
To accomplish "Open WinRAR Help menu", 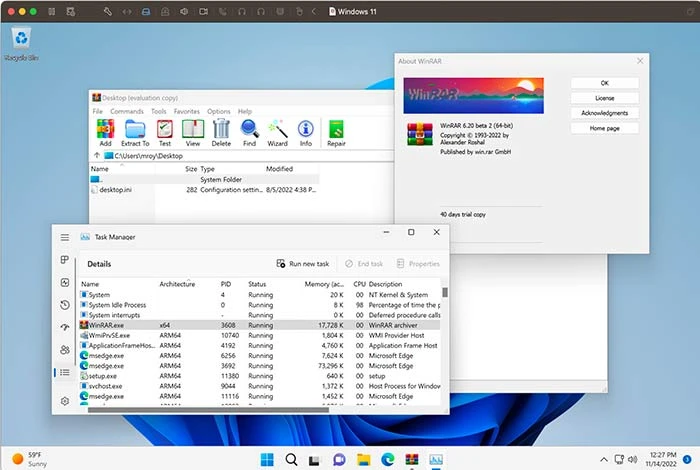I will click(x=245, y=111).
